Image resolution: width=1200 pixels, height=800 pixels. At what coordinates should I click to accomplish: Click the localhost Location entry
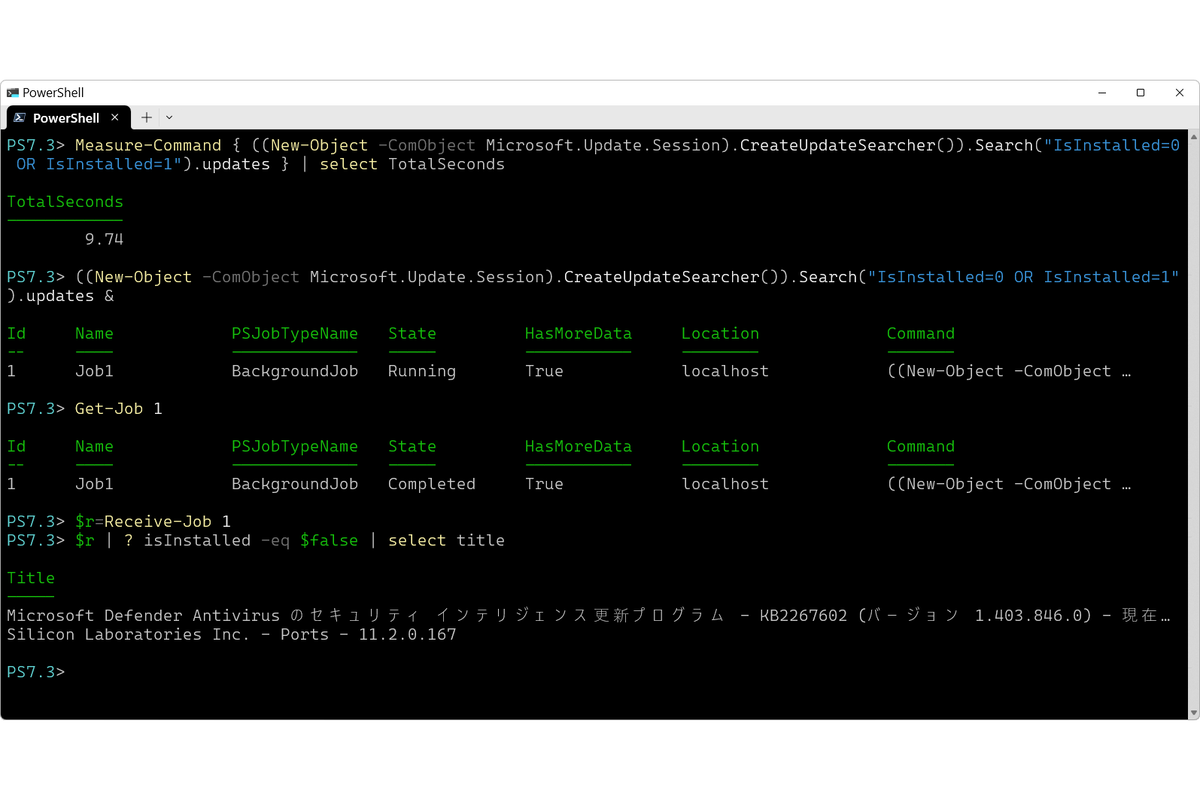click(x=724, y=371)
